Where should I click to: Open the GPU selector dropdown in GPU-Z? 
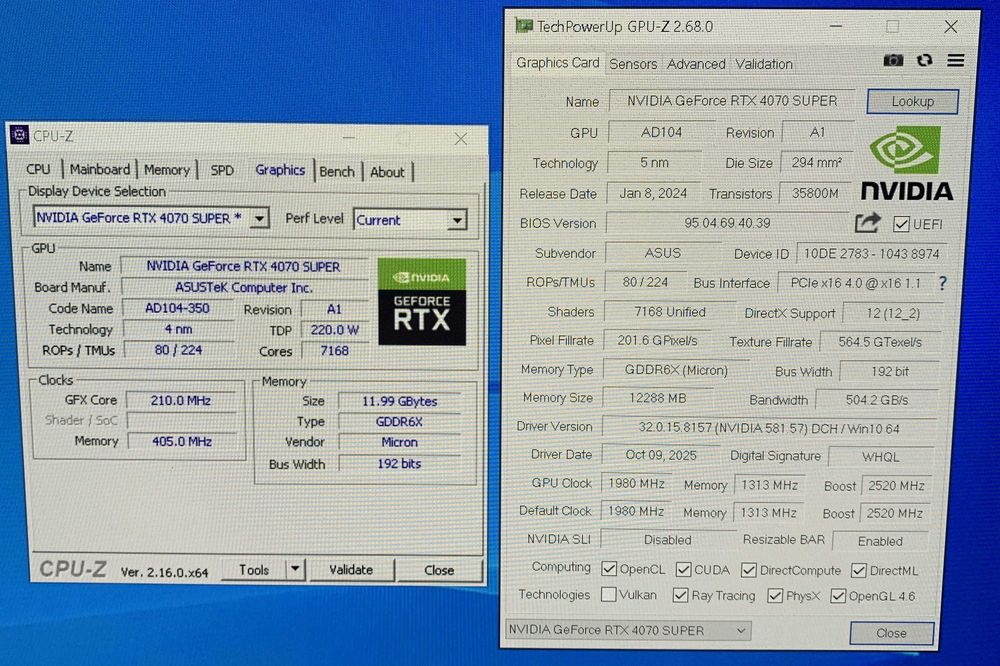(x=628, y=630)
